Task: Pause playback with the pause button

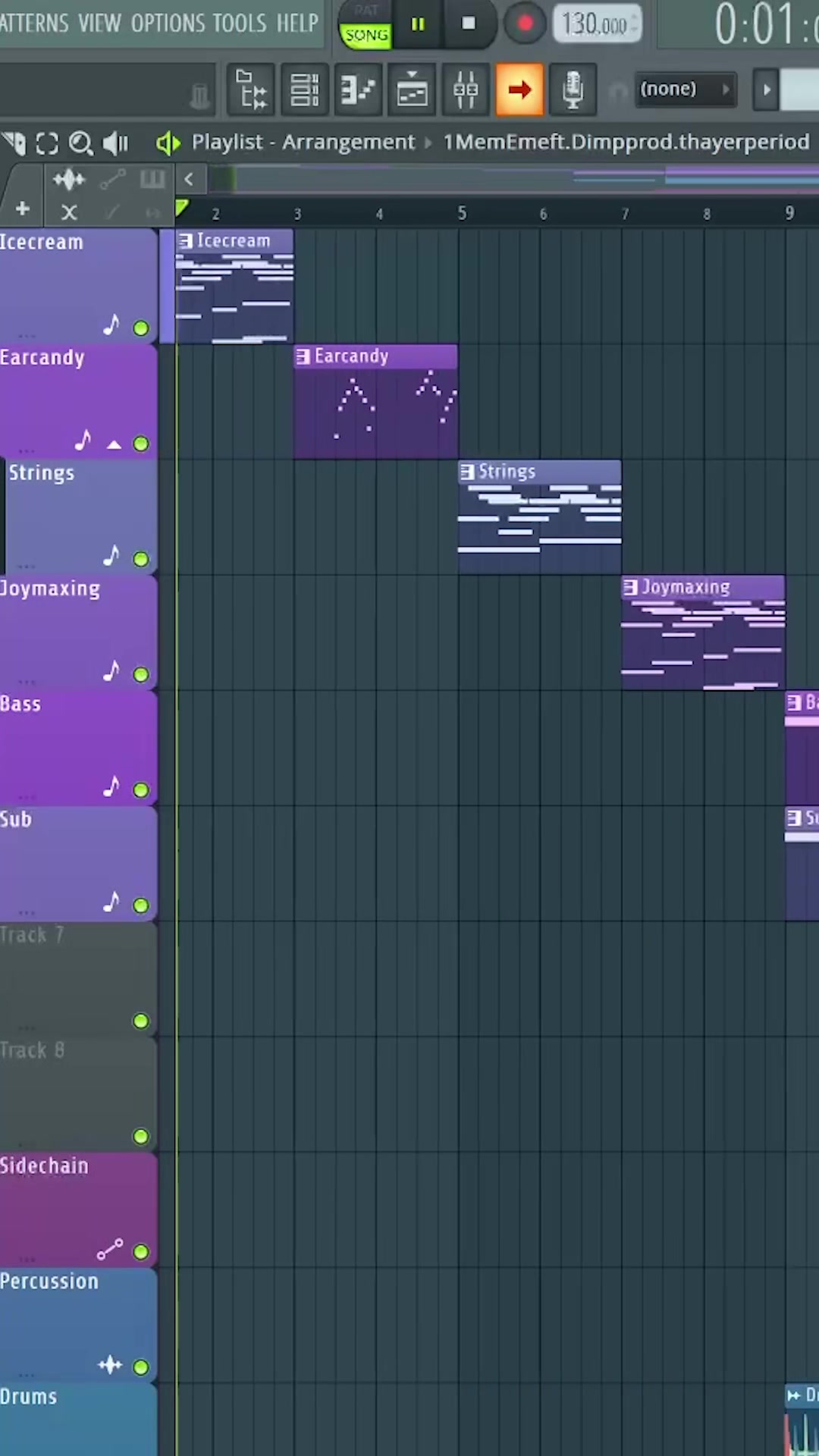Action: coord(418,24)
